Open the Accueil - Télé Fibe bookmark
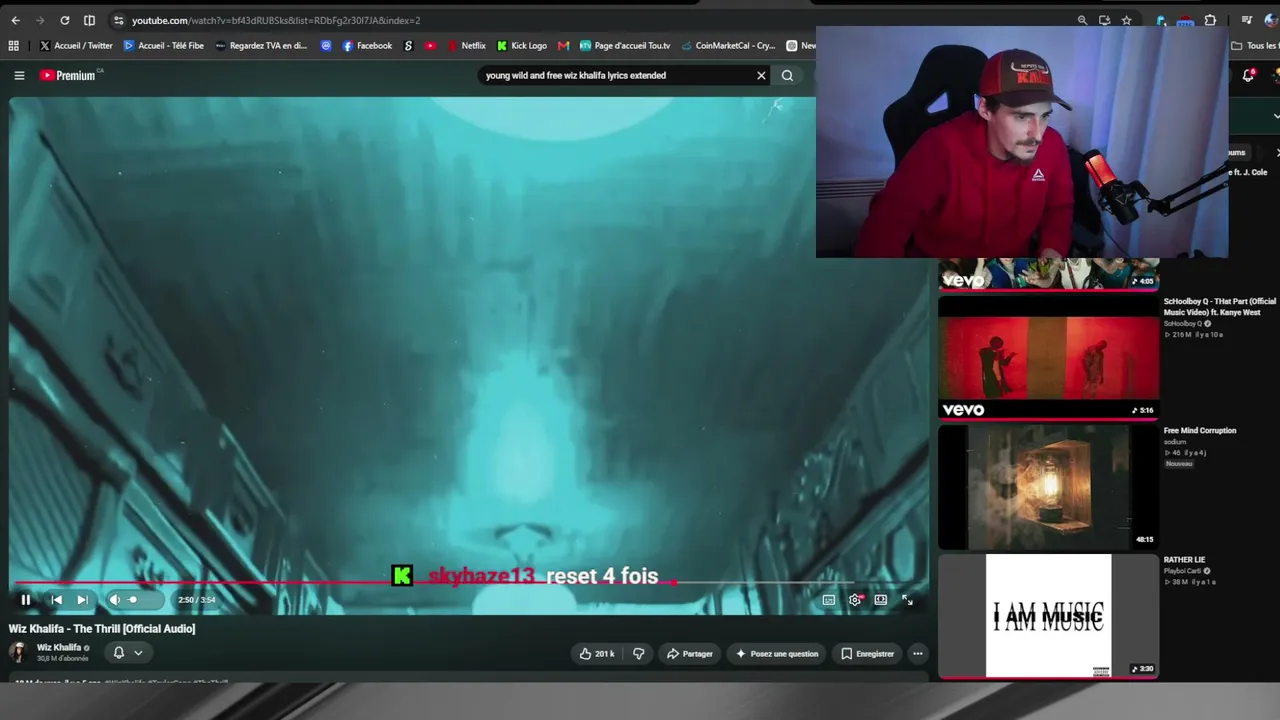Screen dimensions: 1280x720 164,45
